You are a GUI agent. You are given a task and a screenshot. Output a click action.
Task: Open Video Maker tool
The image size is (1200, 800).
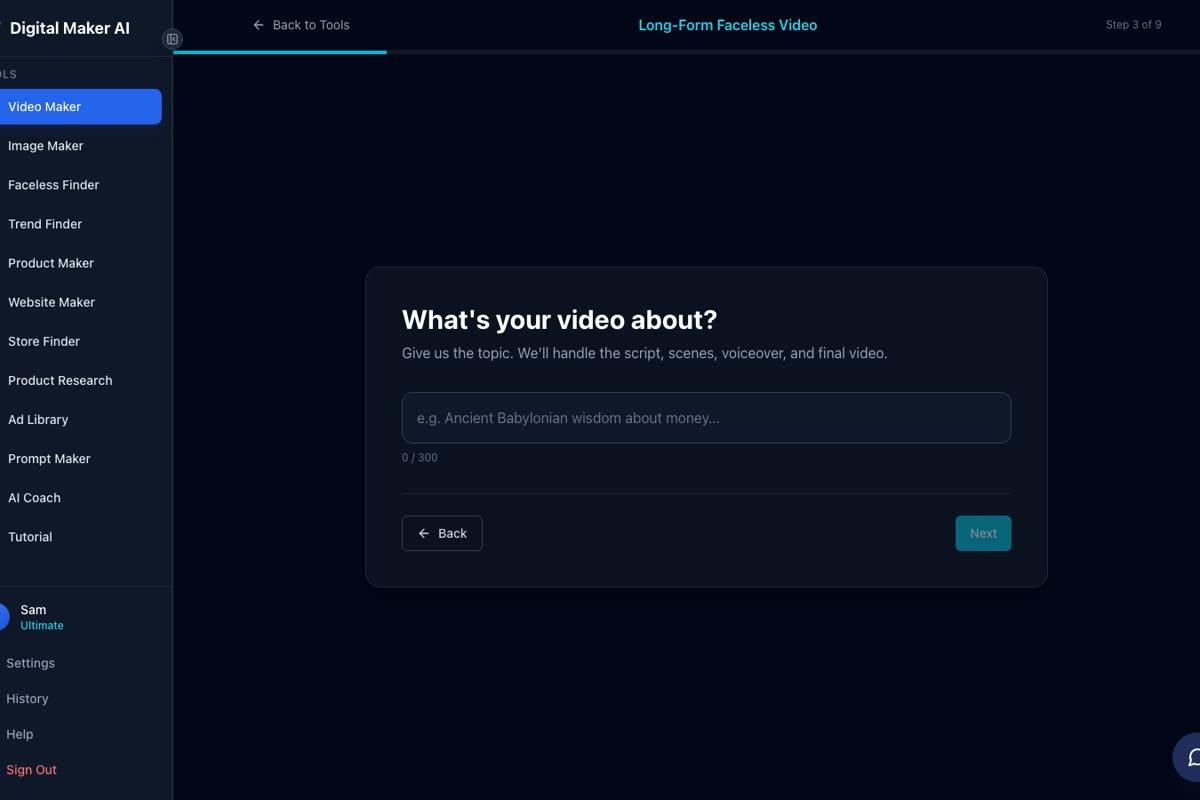tap(80, 107)
